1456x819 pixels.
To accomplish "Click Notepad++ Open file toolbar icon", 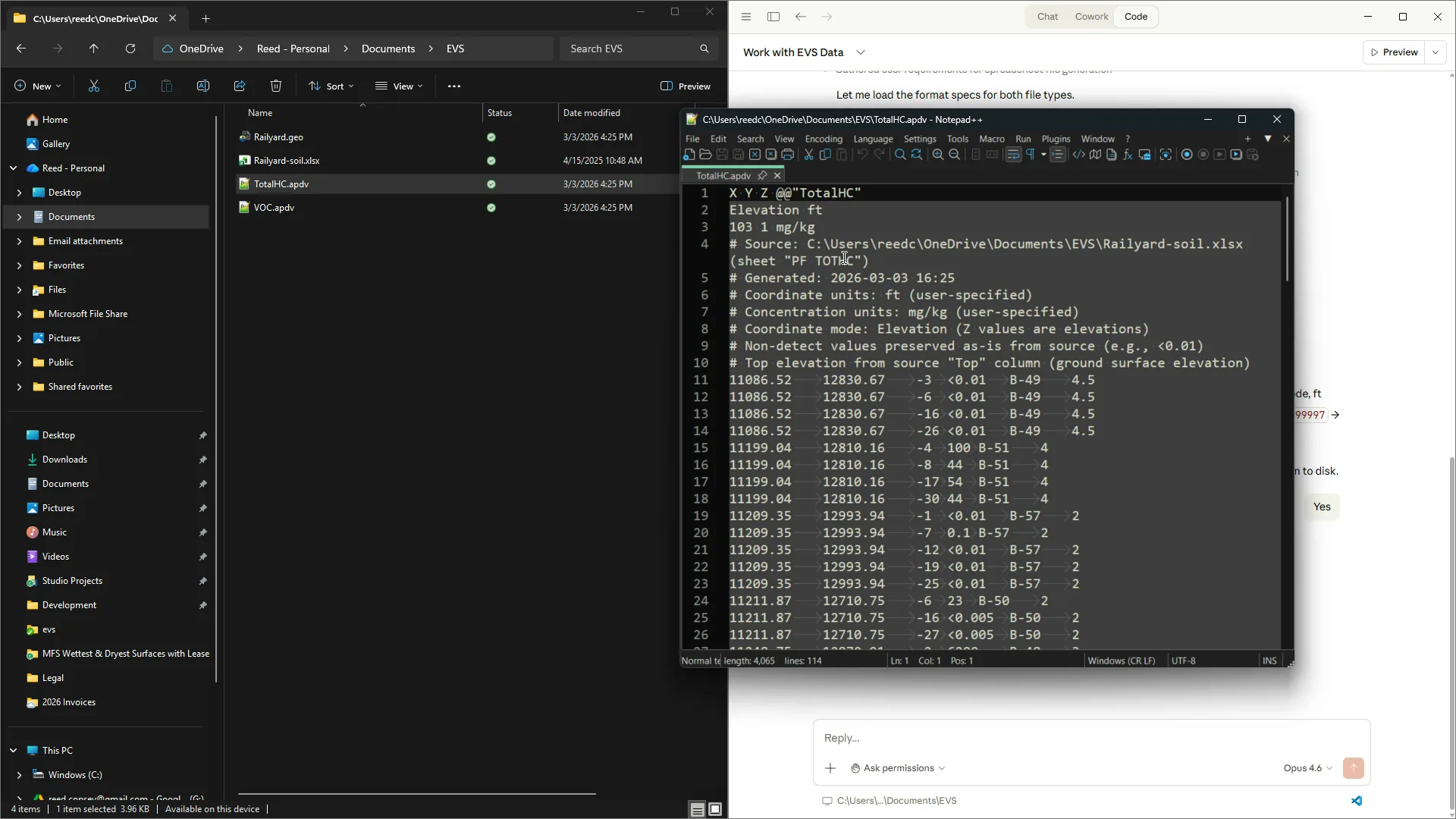I will (x=705, y=155).
